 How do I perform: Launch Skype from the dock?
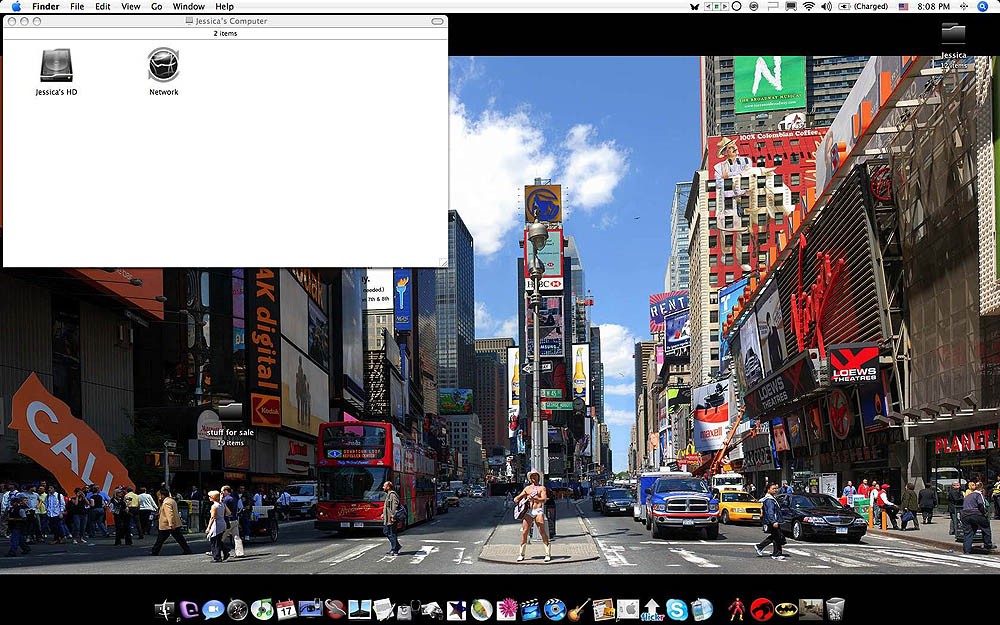tap(677, 610)
